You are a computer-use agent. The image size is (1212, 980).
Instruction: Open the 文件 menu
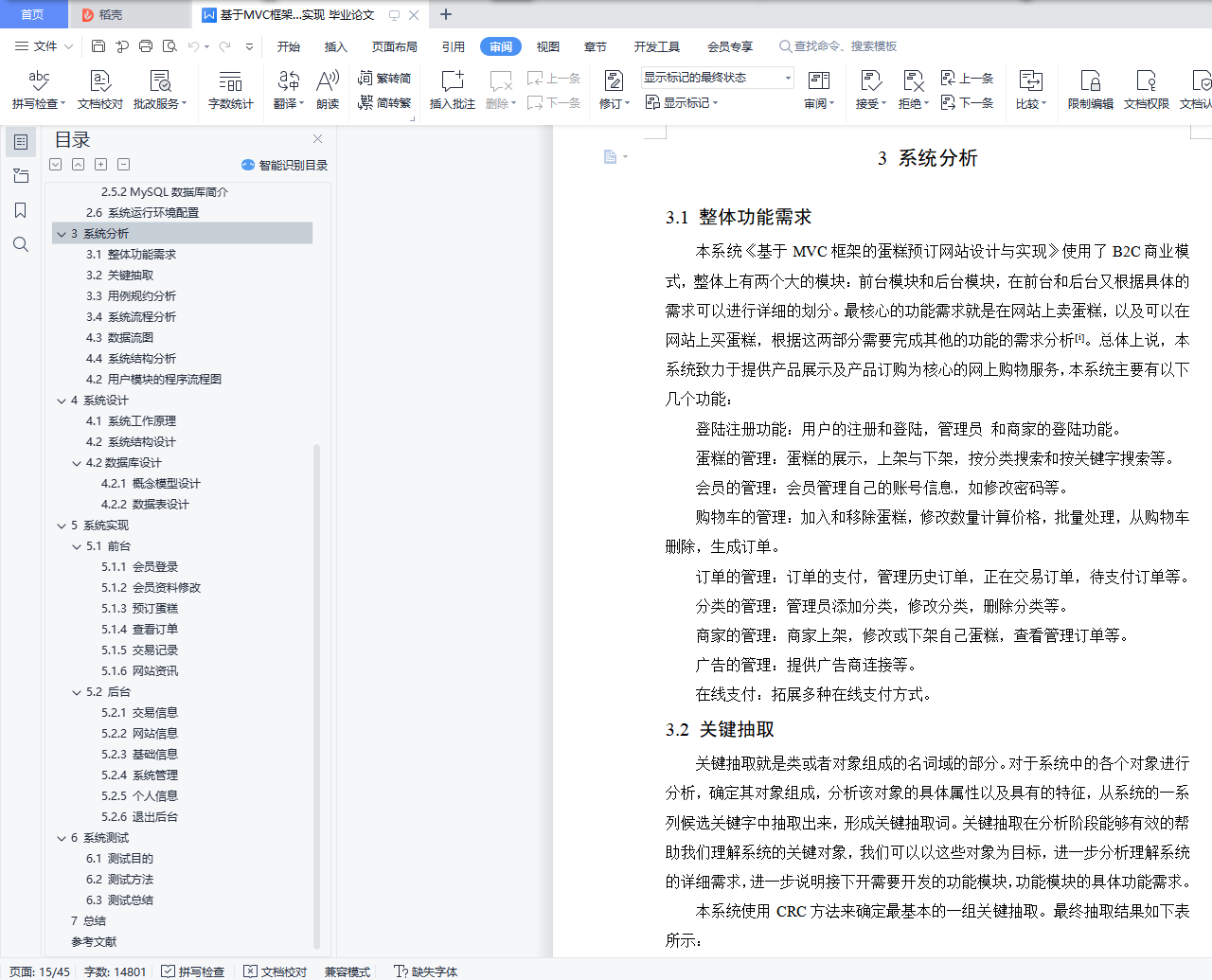click(45, 45)
